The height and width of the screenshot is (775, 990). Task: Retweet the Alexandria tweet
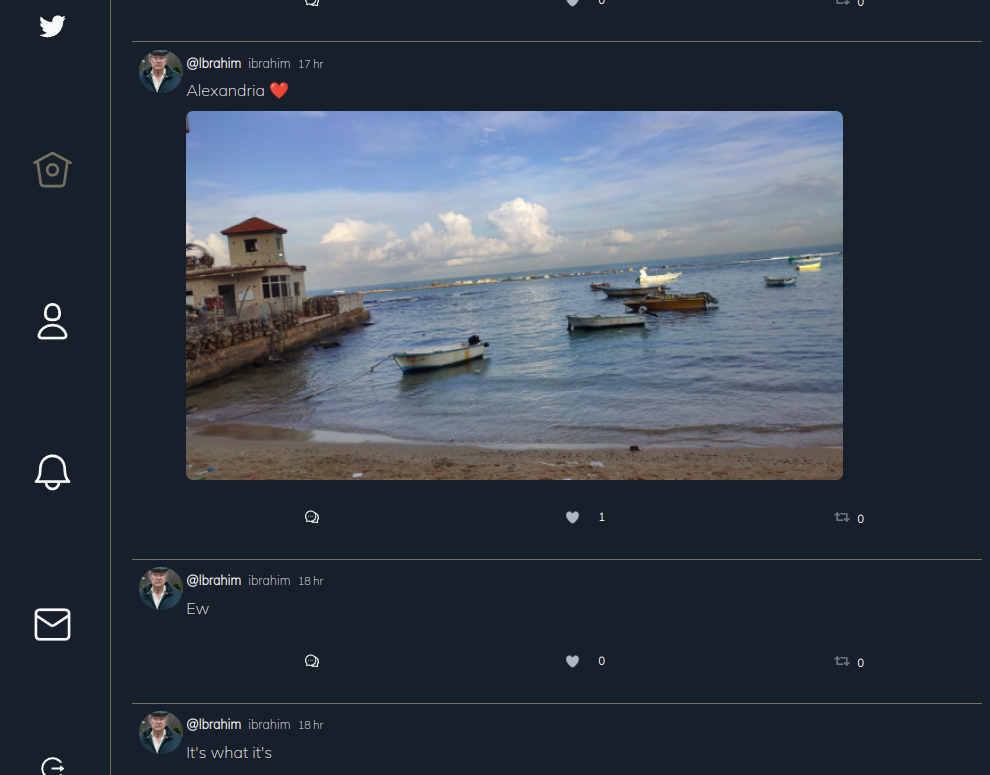[842, 517]
